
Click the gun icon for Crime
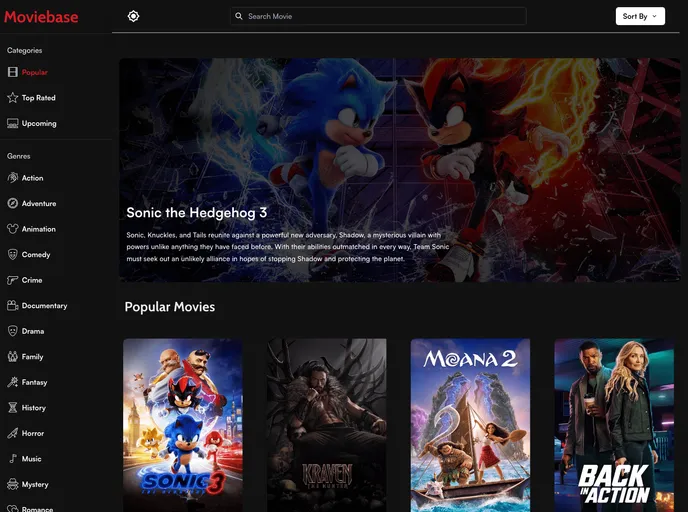[13, 280]
